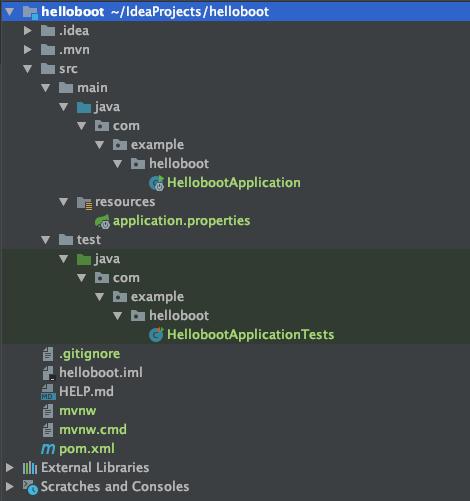Expand External Libraries node arrow

10,468
